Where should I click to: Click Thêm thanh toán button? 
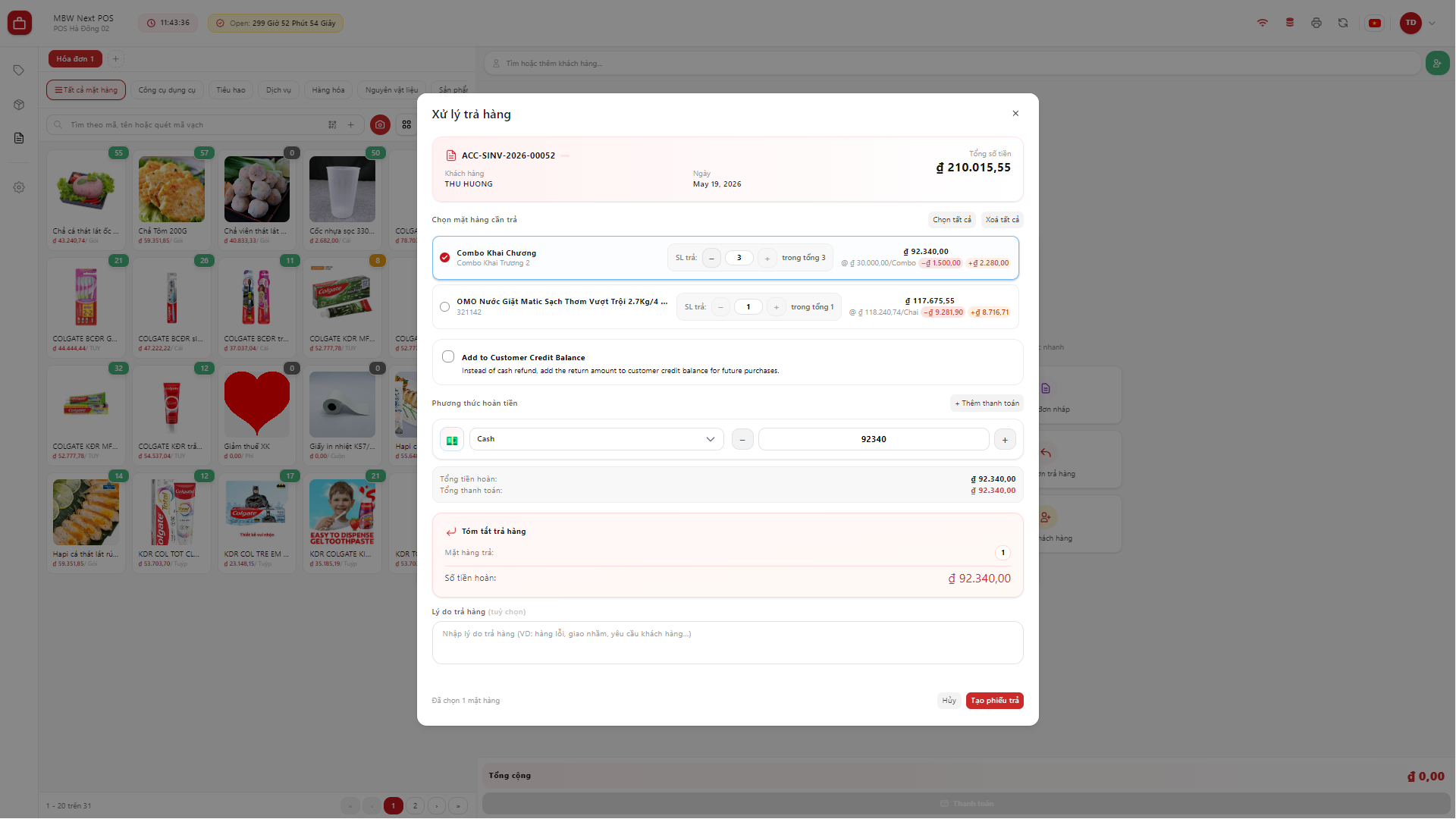(x=987, y=403)
